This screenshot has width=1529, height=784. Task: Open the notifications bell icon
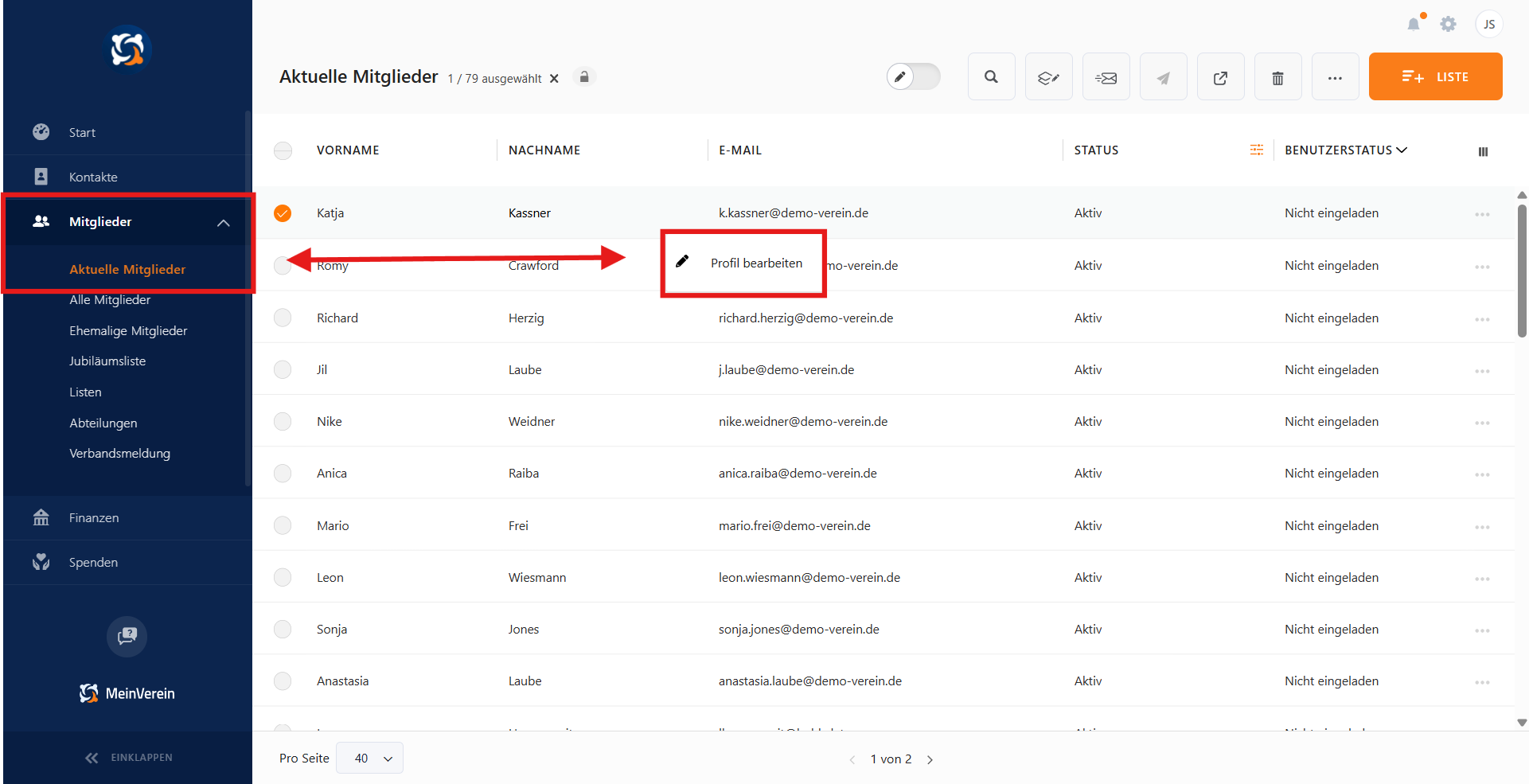point(1414,24)
